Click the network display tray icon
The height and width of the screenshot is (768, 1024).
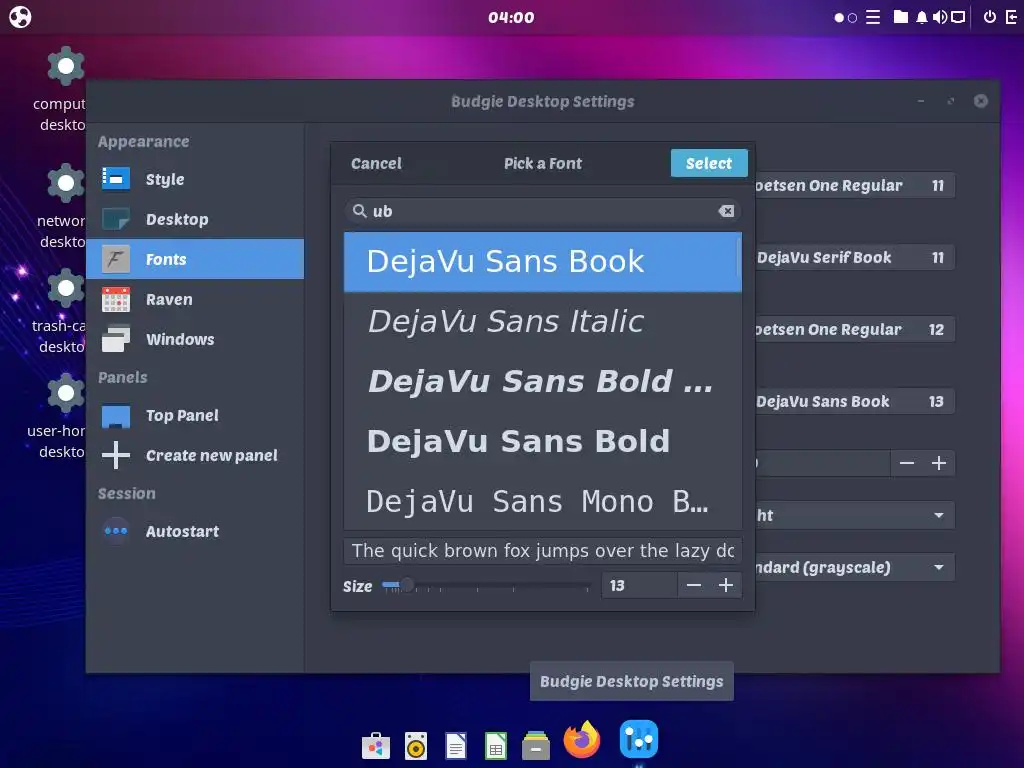(x=958, y=17)
